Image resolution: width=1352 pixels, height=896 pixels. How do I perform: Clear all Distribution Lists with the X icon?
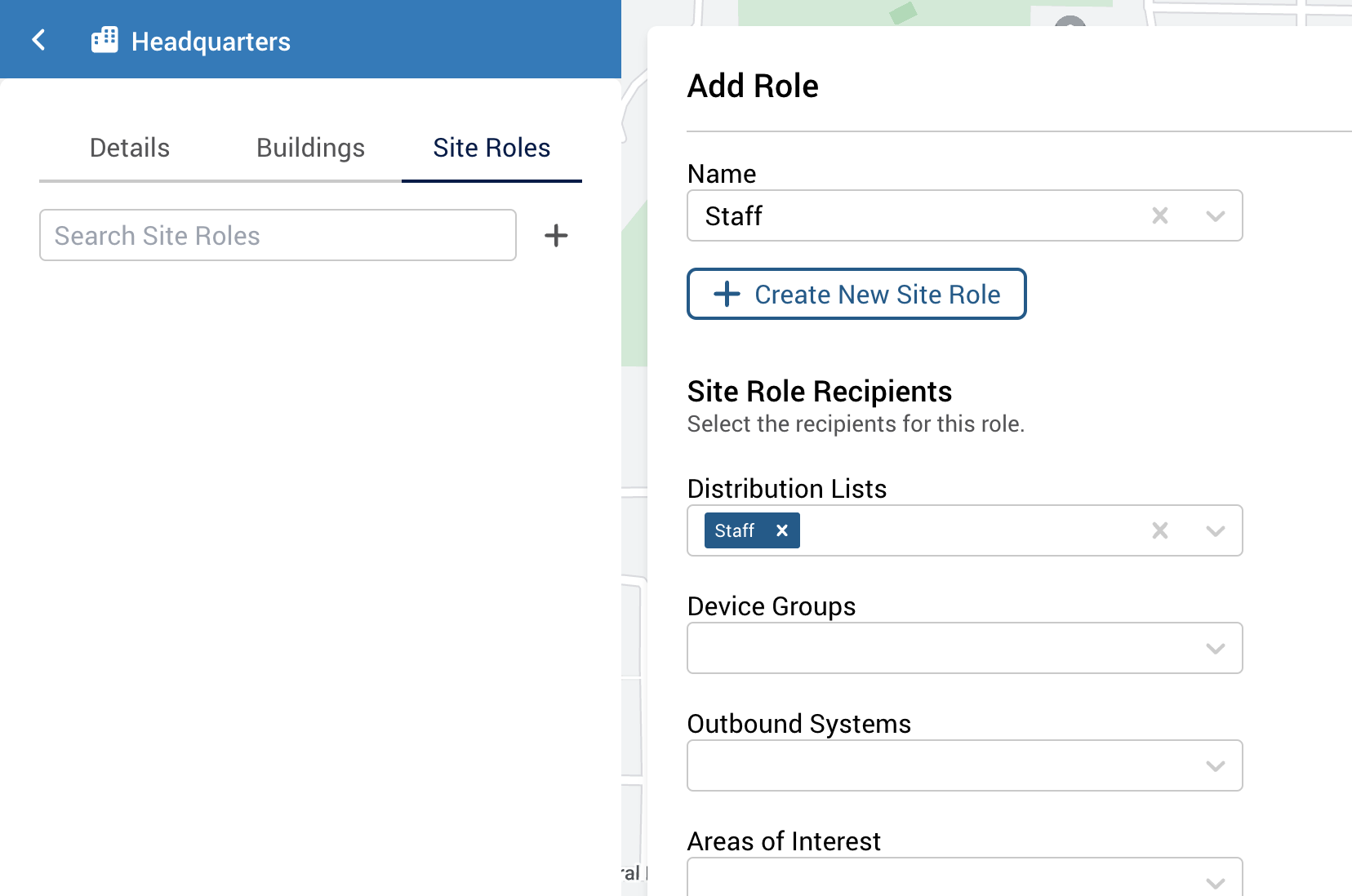[1159, 530]
